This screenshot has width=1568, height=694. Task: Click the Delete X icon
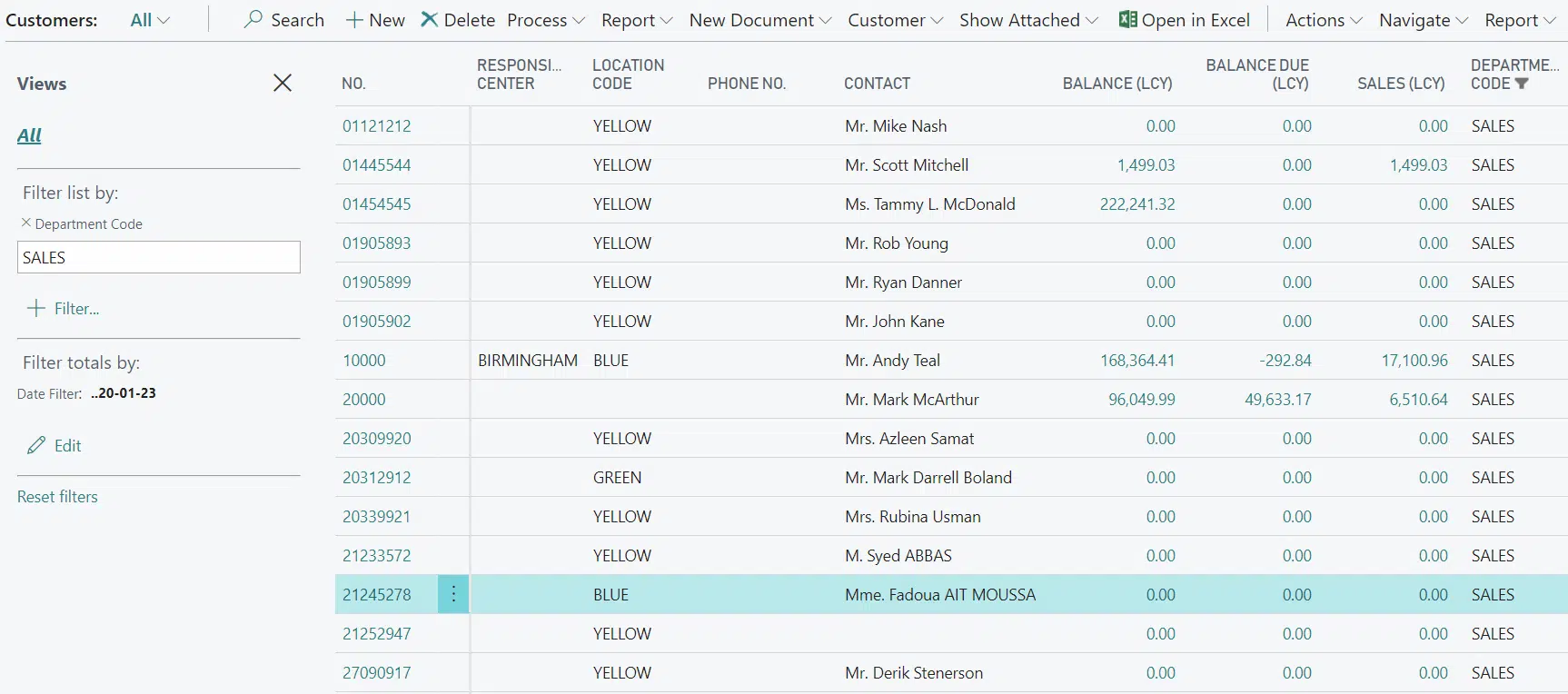click(429, 19)
